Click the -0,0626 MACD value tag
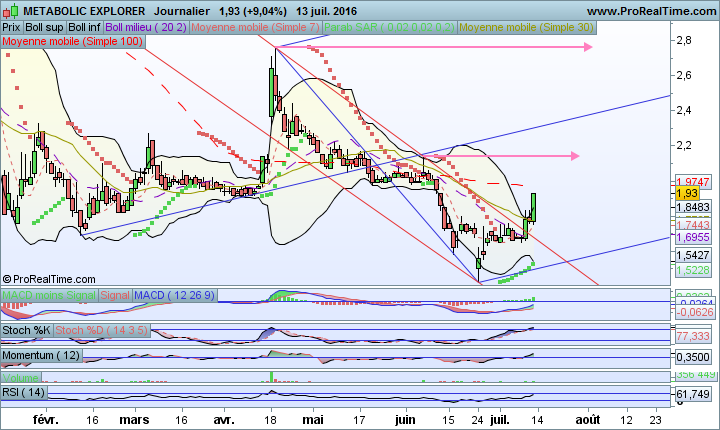Viewport: 720px width, 430px height. click(x=695, y=312)
